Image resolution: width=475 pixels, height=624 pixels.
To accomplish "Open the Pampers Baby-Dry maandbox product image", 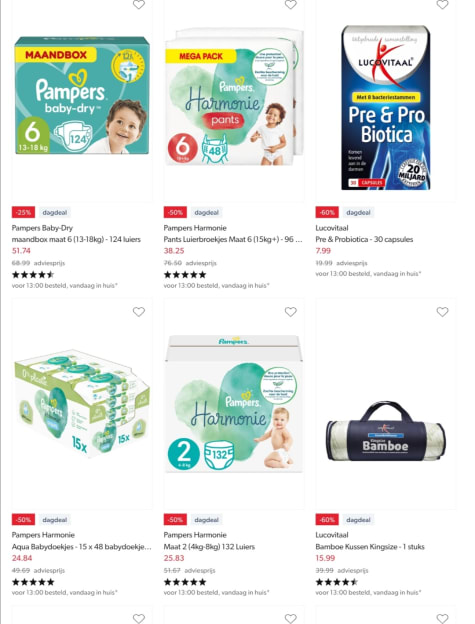I will click(82, 96).
